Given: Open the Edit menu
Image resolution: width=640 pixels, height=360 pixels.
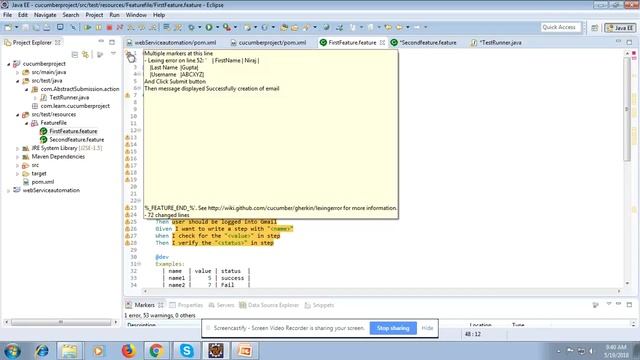Looking at the screenshot, I should point(23,15).
